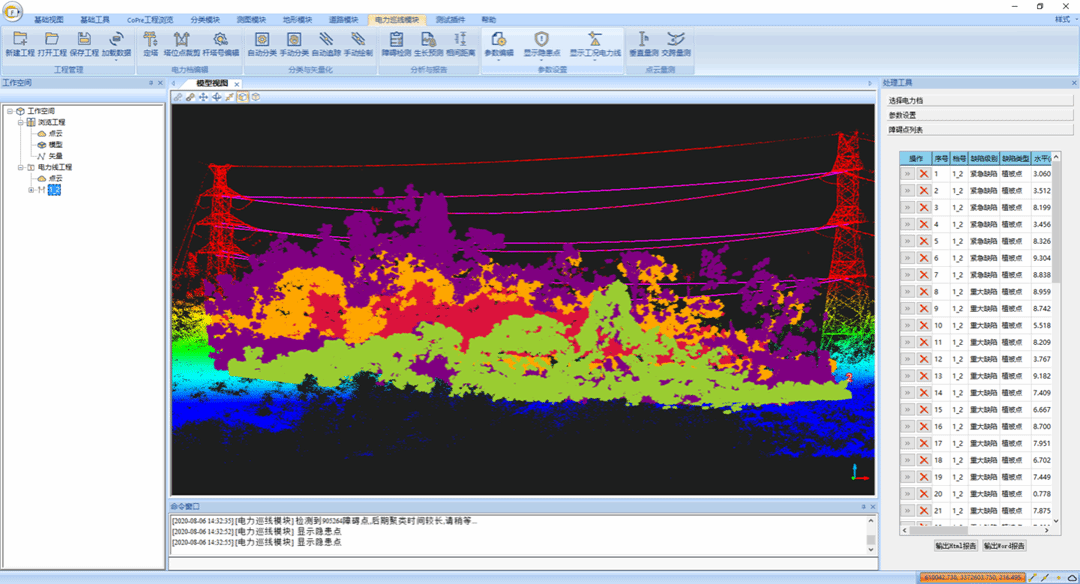
Task: Open the 道路模块 ribbon tab
Action: coord(344,20)
